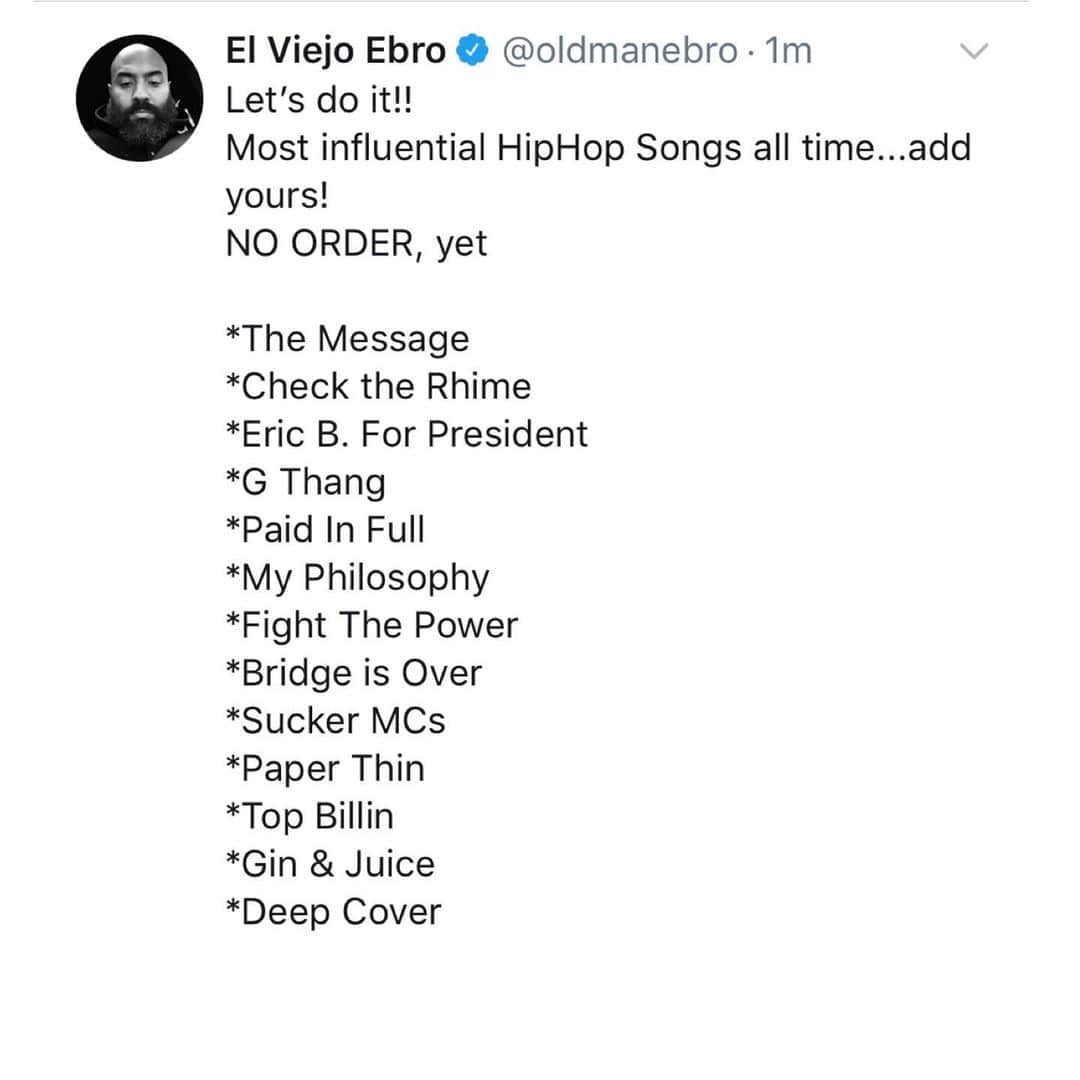Click the "*Deep Cover" entry

[333, 913]
